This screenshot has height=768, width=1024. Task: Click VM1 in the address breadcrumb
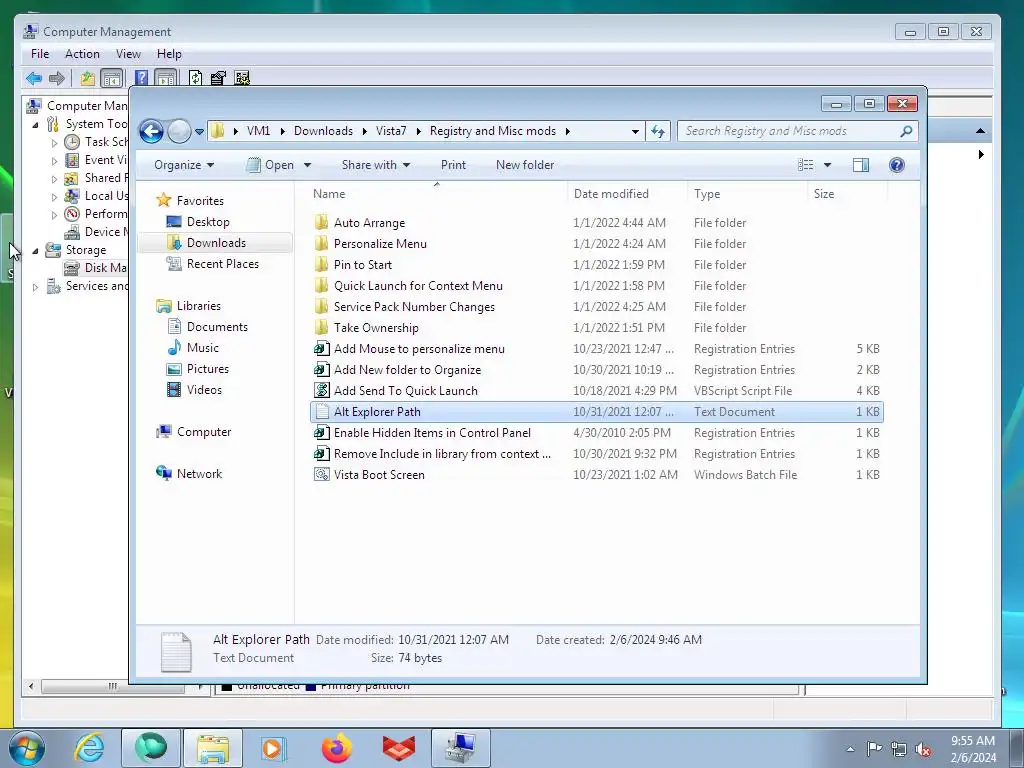point(259,131)
